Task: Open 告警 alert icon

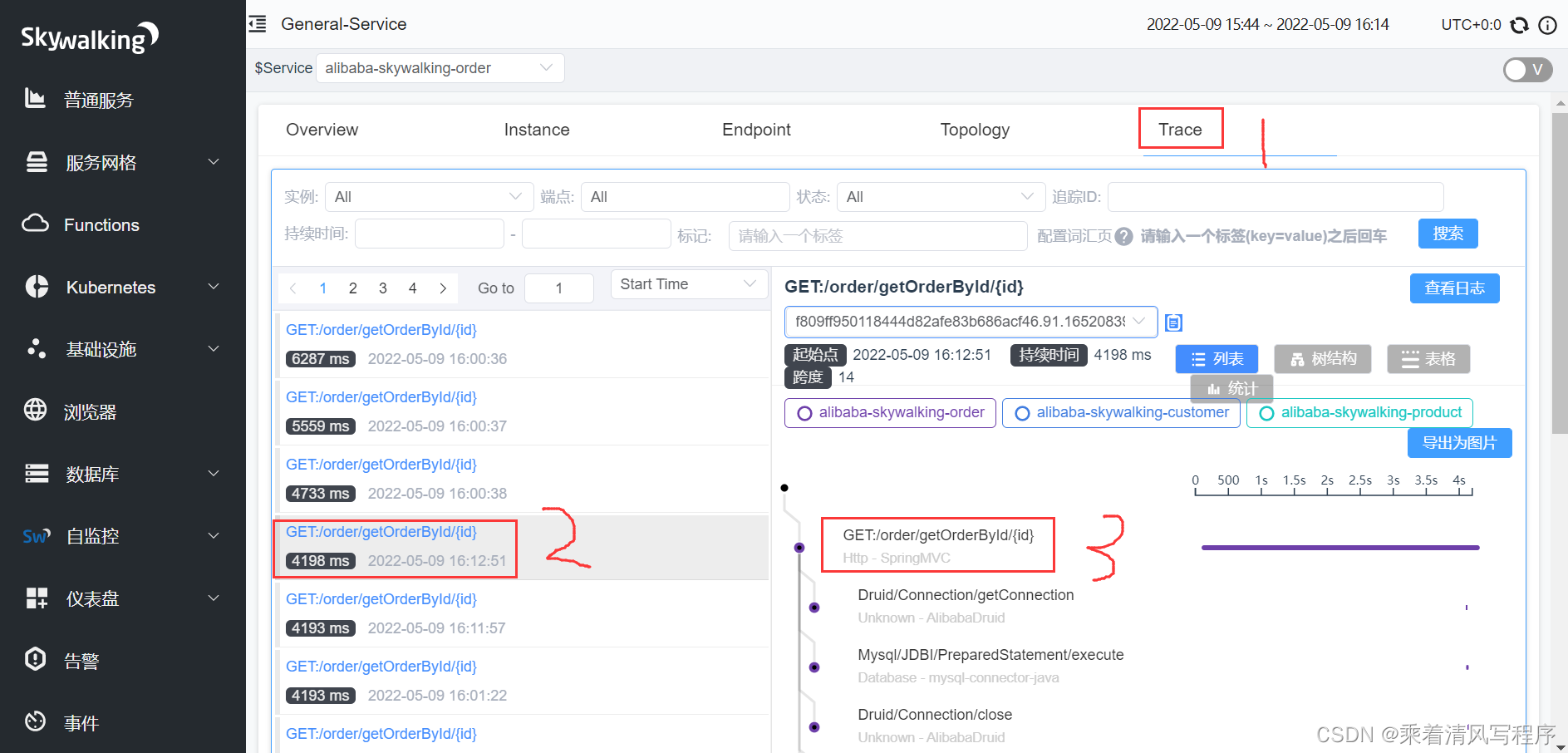Action: coord(35,659)
